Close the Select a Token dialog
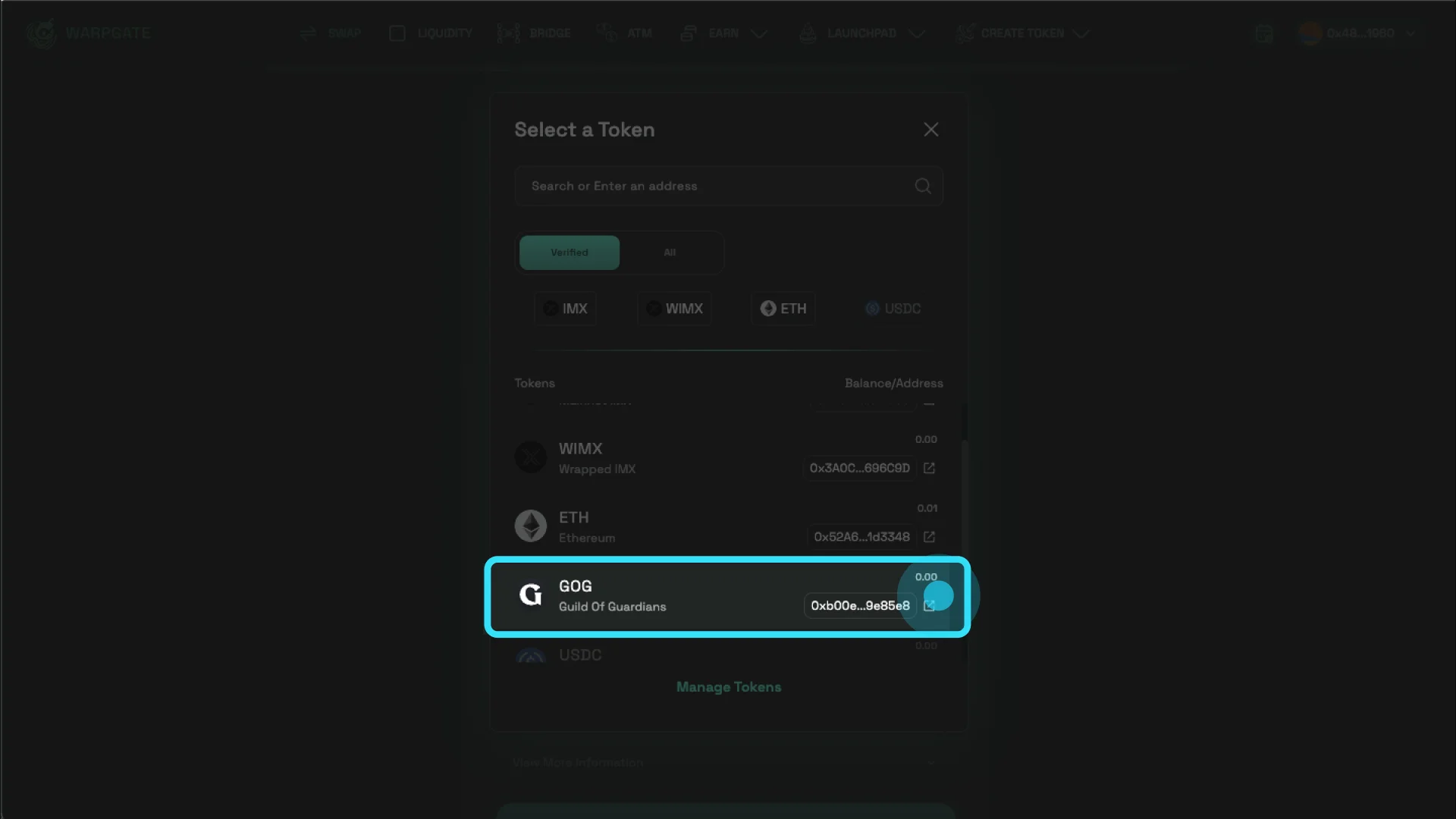The height and width of the screenshot is (819, 1456). coord(930,130)
